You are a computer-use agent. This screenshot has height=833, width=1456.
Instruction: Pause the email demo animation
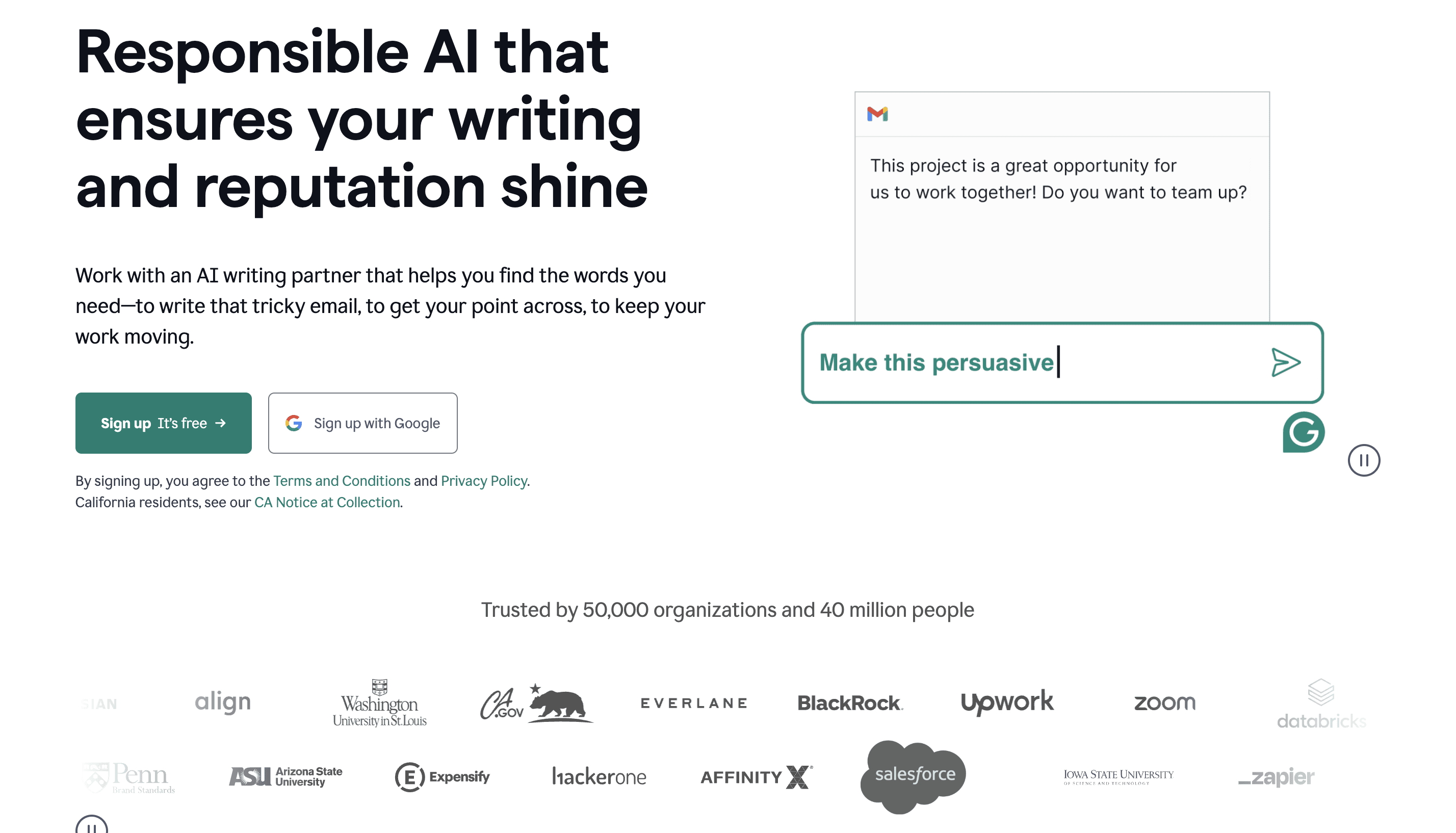point(1364,460)
